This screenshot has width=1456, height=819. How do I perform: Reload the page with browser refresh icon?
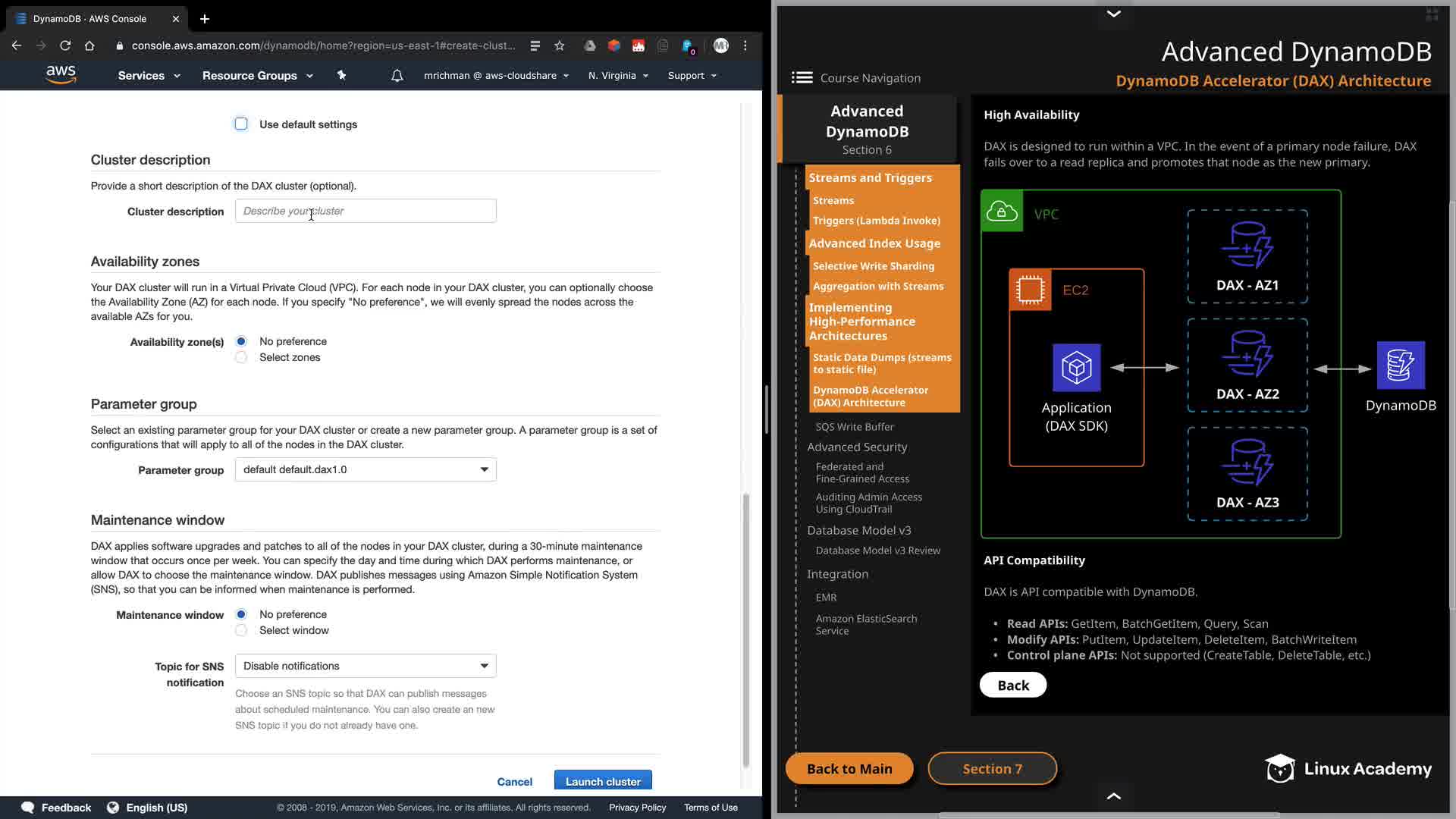(x=65, y=45)
